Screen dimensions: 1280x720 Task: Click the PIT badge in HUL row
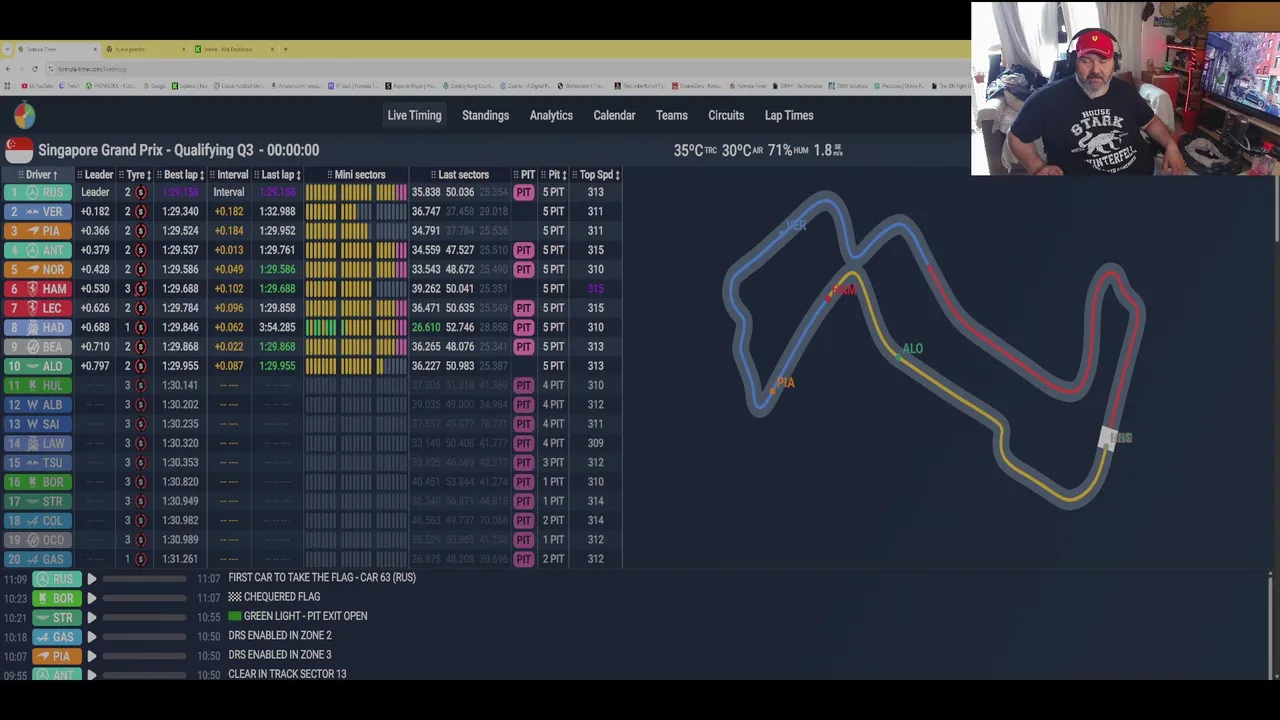click(524, 385)
